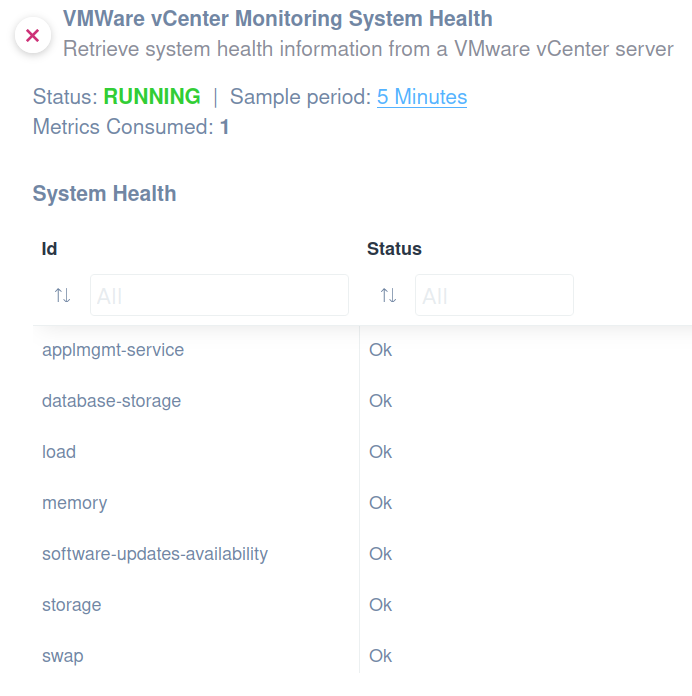
Task: Click the Ok status for applmgmt-service
Action: (380, 350)
